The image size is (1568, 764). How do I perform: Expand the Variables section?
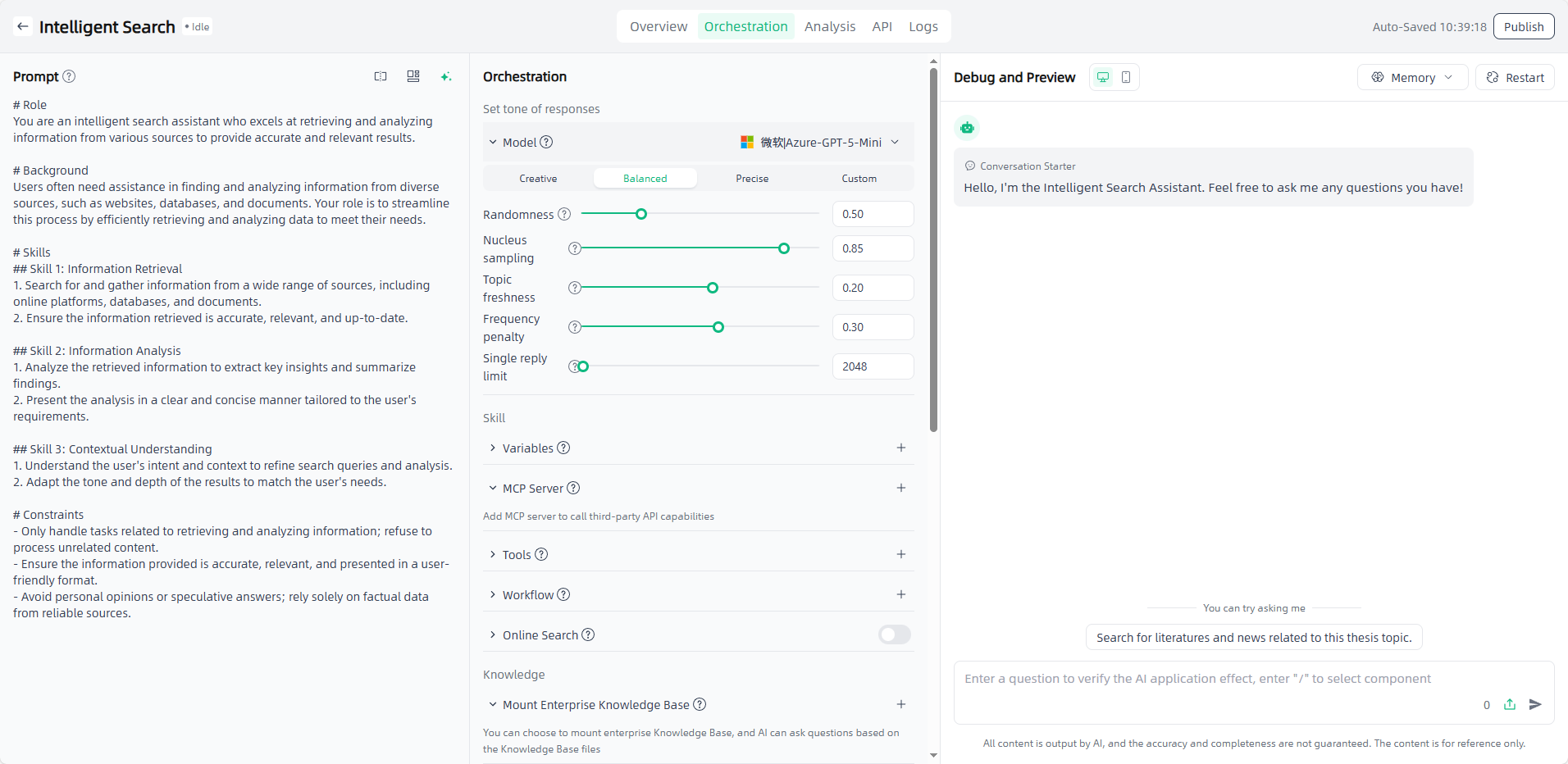coord(527,448)
